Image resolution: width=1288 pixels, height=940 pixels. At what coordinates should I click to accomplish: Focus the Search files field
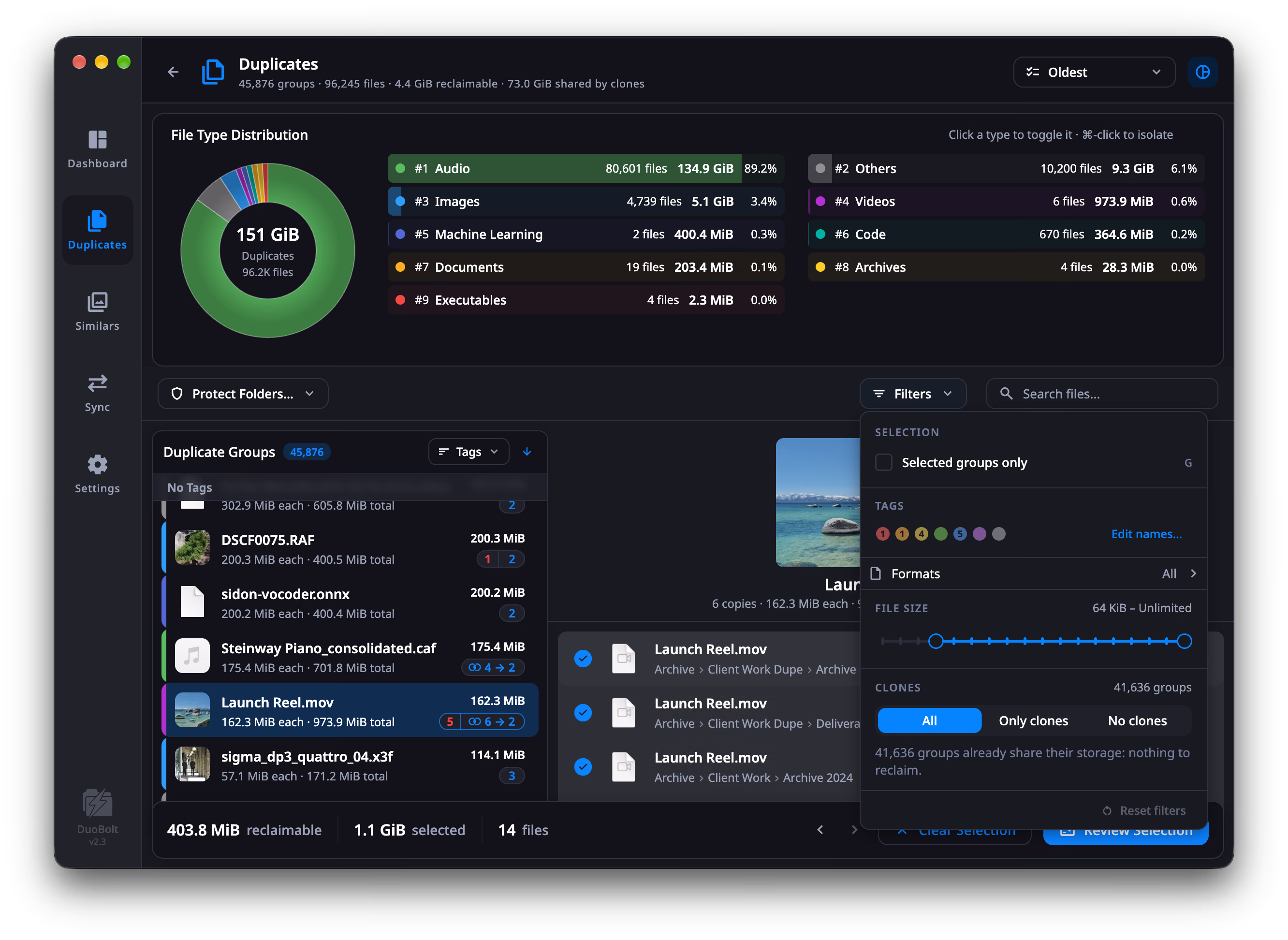click(1102, 394)
